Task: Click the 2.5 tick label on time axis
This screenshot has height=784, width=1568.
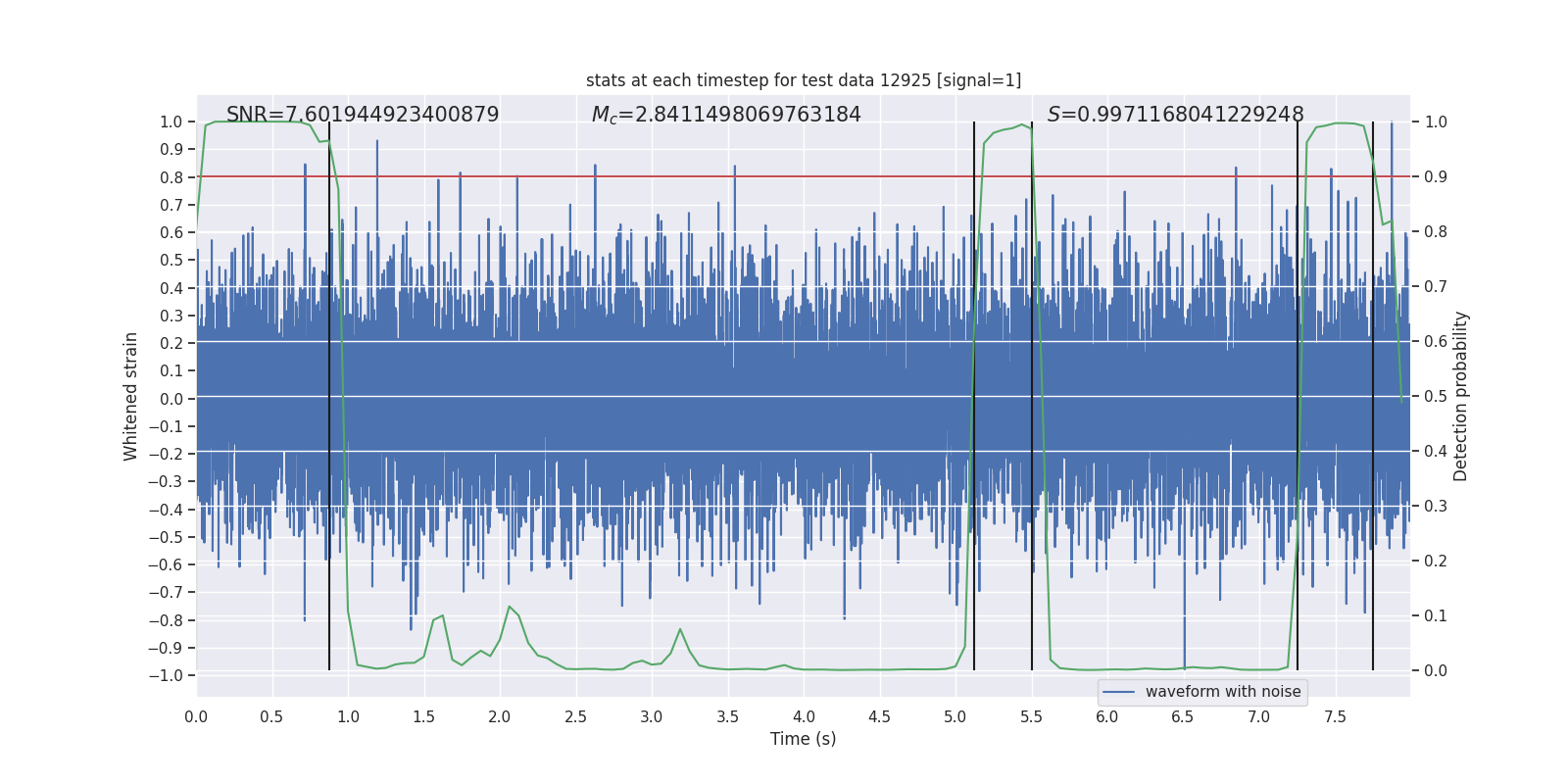Action: 575,716
